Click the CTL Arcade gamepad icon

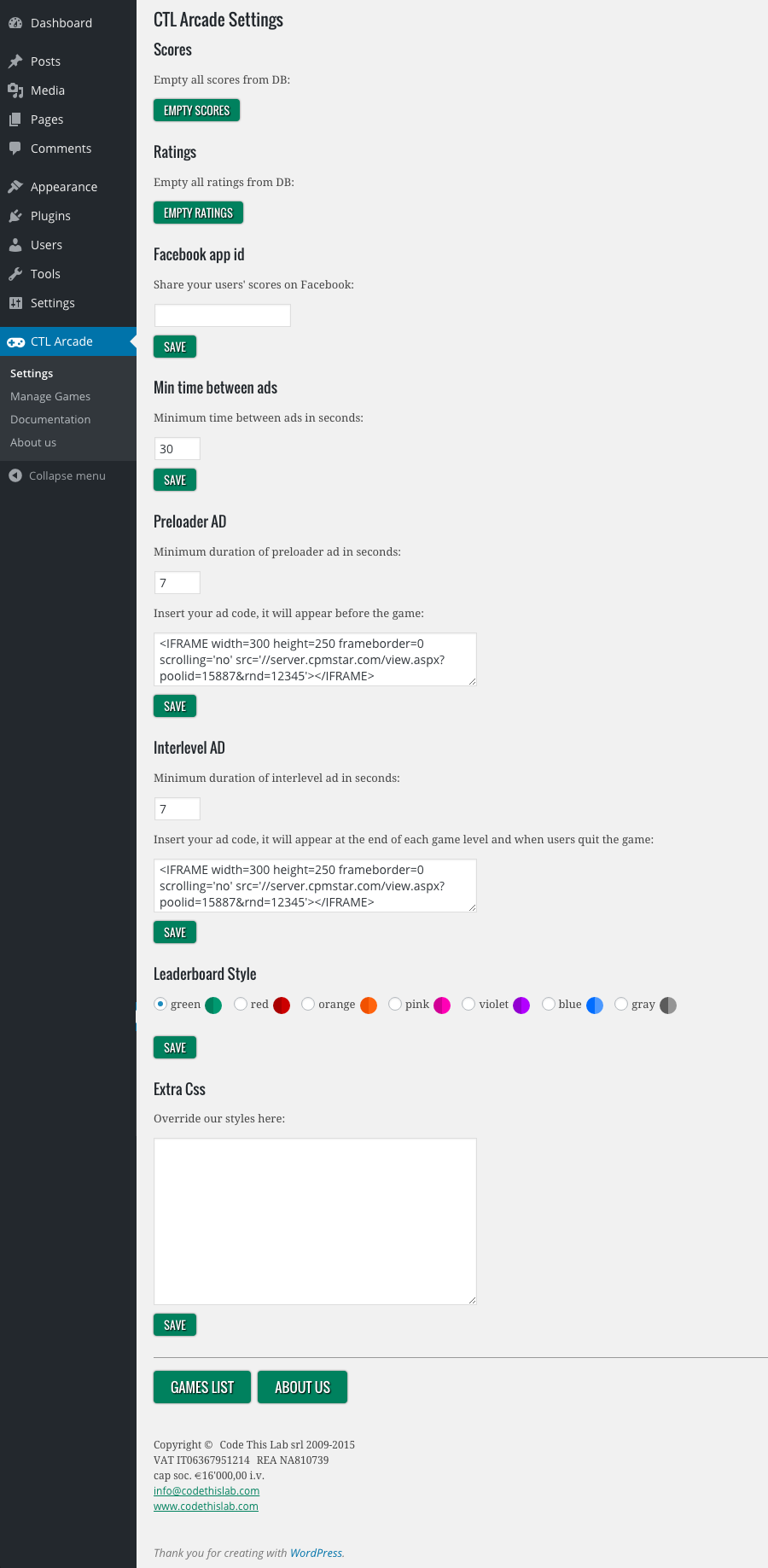pos(16,341)
